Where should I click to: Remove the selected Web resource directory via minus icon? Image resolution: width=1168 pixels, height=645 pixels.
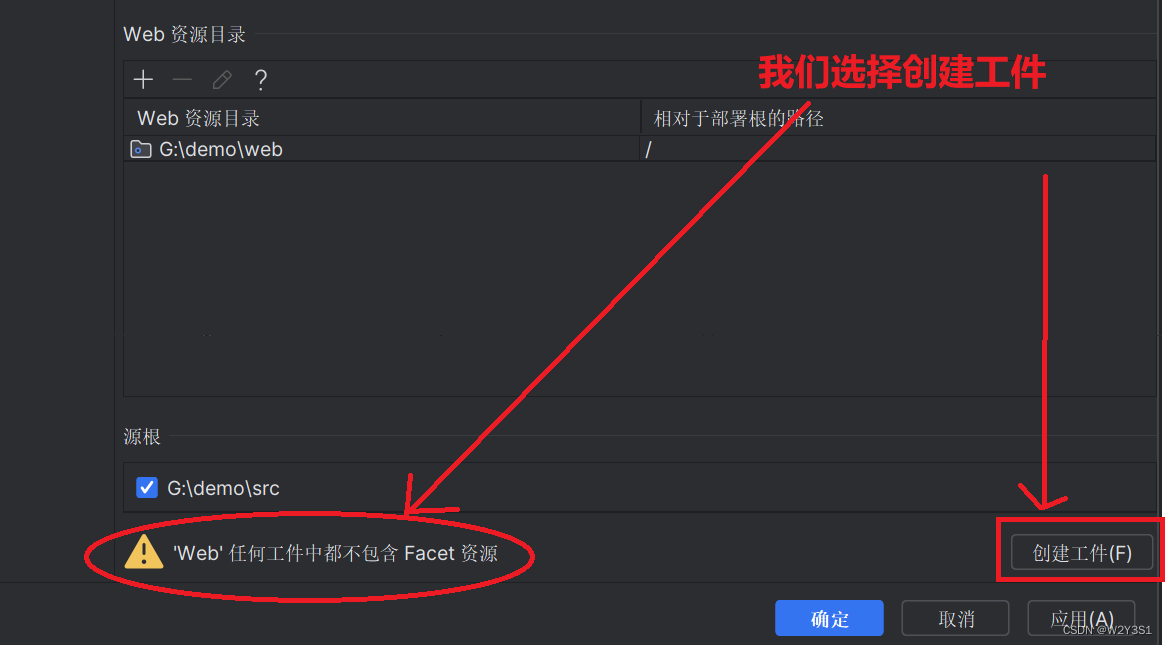[x=182, y=79]
